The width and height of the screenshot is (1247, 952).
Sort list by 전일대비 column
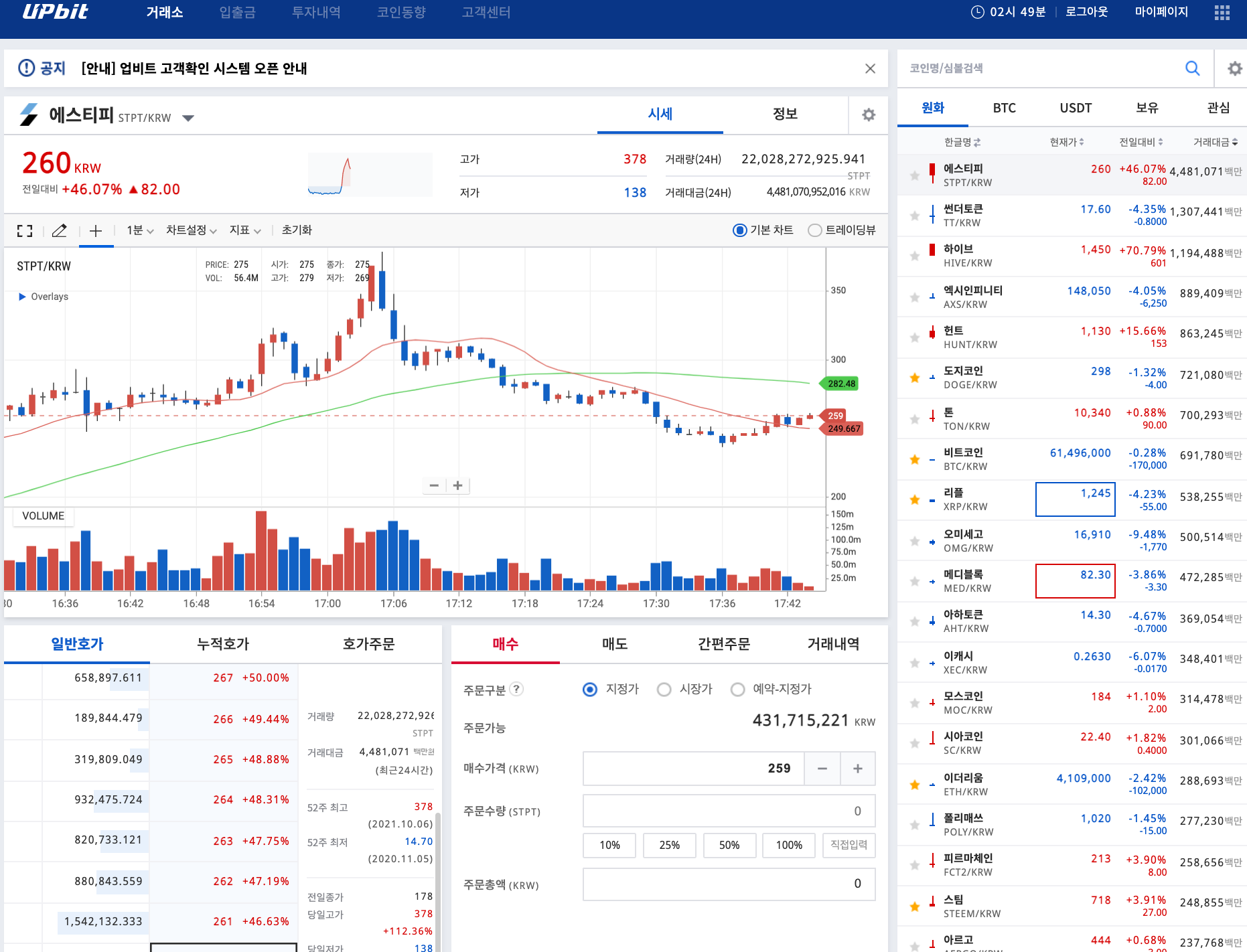pyautogui.click(x=1141, y=142)
